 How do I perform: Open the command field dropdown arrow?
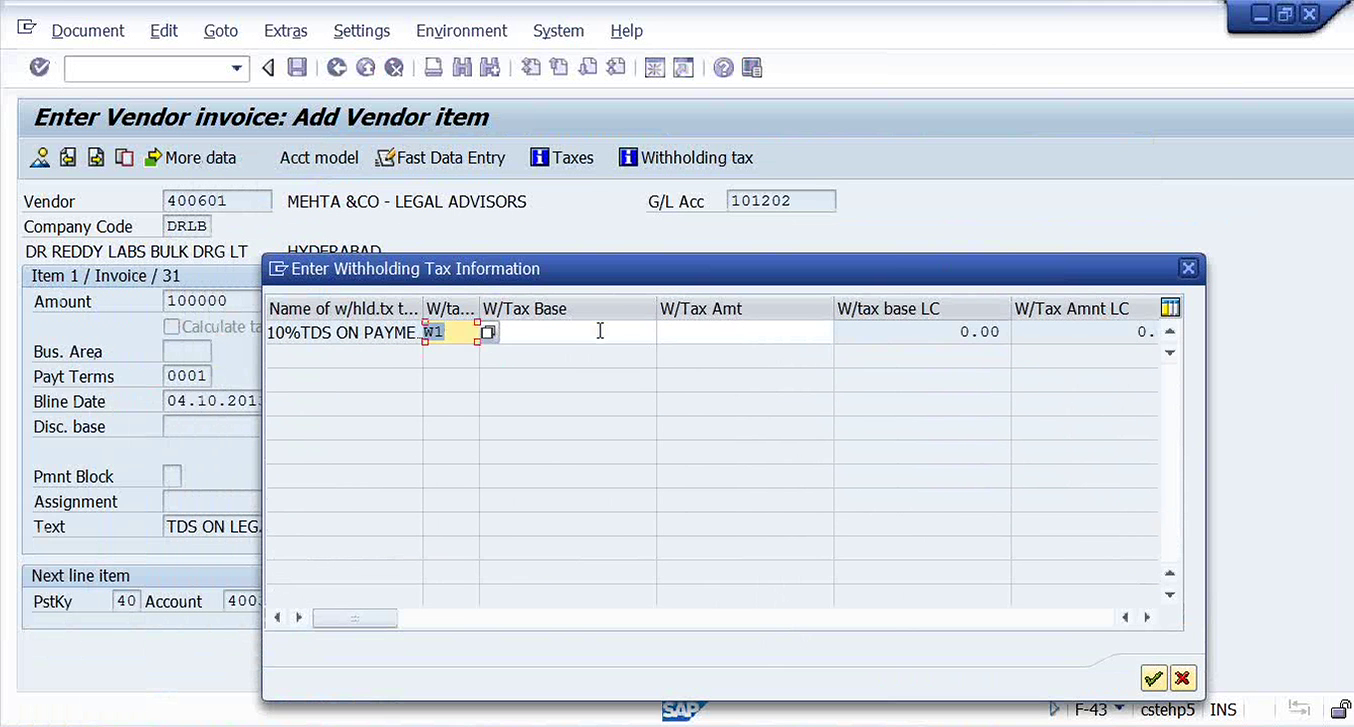click(237, 68)
